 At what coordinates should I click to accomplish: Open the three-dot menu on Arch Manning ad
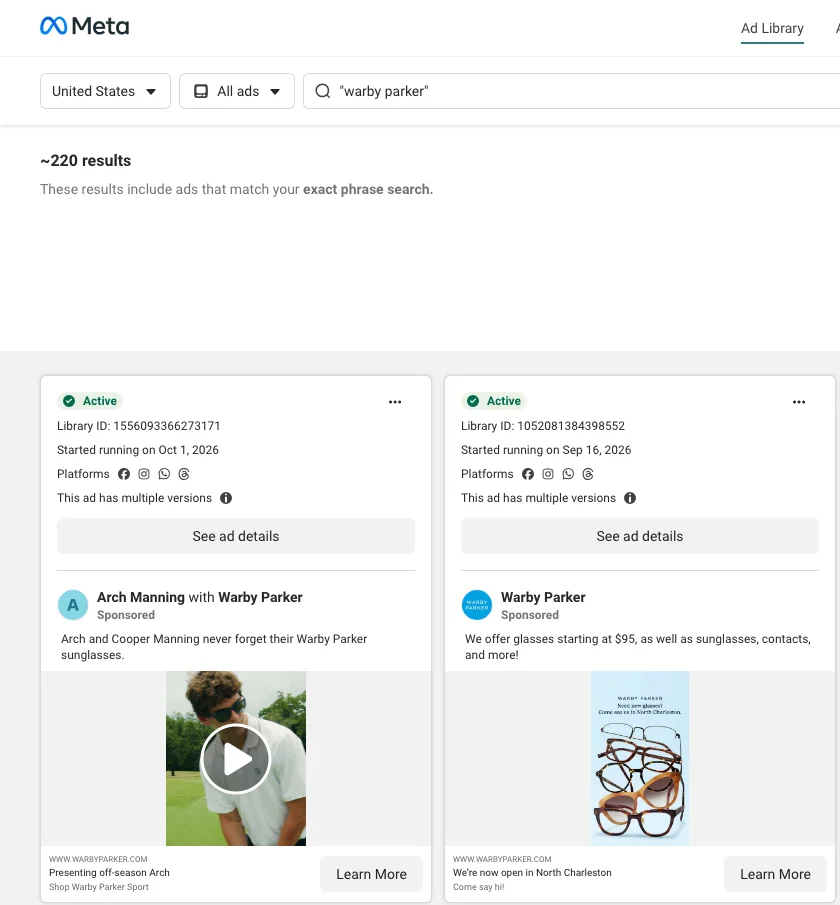tap(395, 402)
